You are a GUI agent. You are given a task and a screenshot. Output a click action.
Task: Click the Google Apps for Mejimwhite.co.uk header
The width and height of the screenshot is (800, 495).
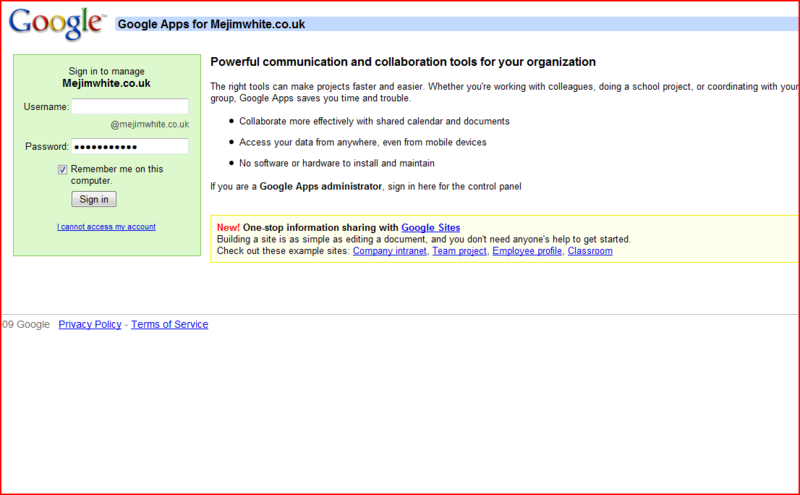(x=211, y=24)
